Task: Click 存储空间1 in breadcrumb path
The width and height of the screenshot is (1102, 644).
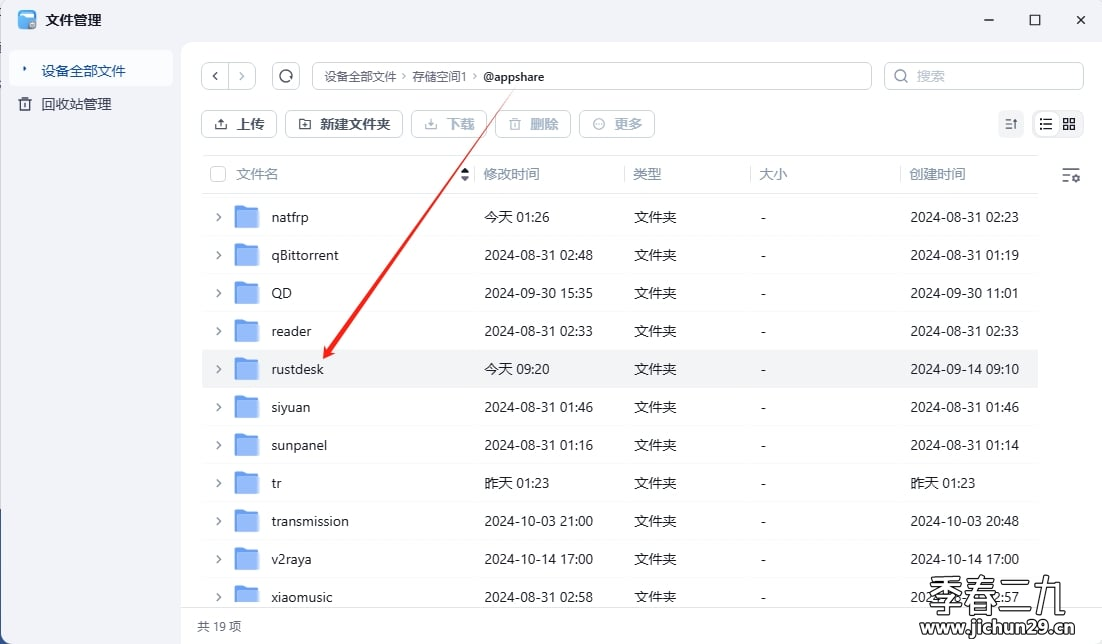Action: click(x=440, y=76)
